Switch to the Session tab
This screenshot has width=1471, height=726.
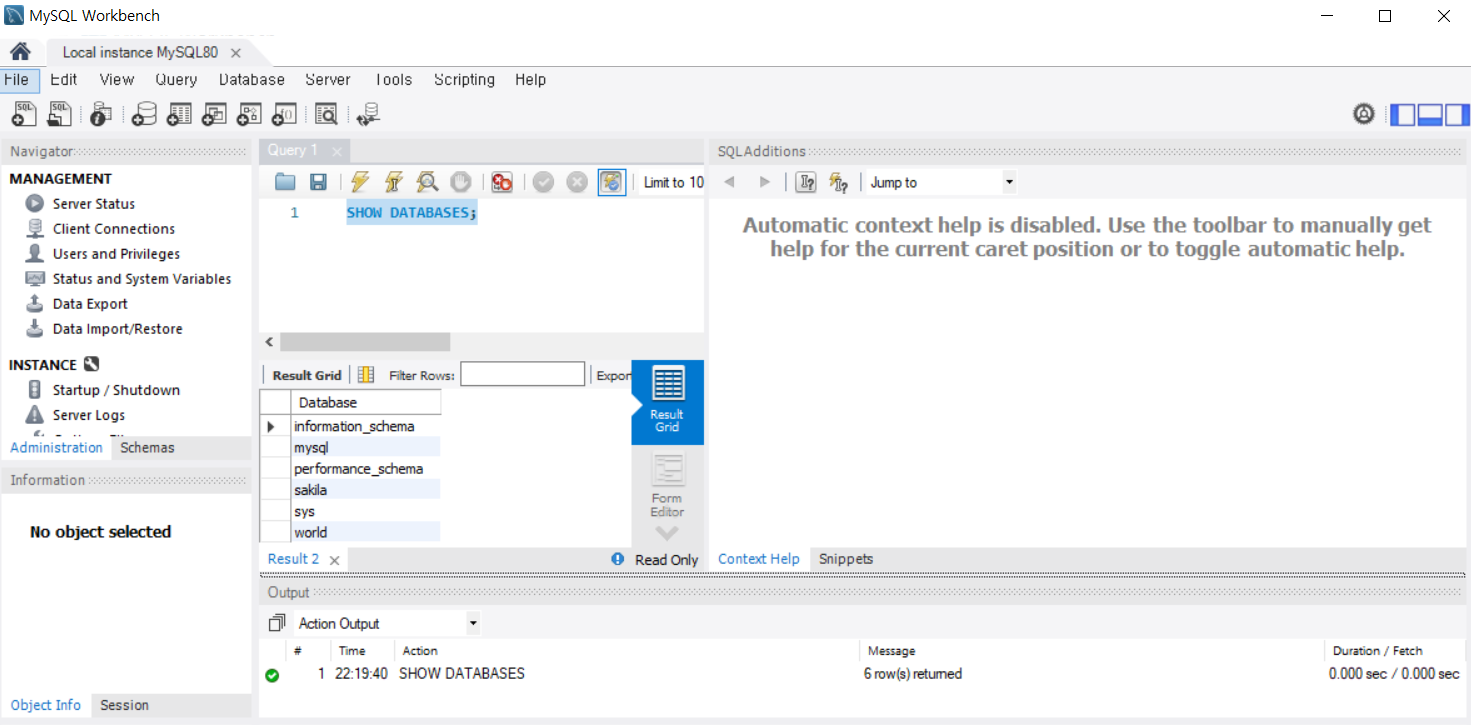(124, 705)
